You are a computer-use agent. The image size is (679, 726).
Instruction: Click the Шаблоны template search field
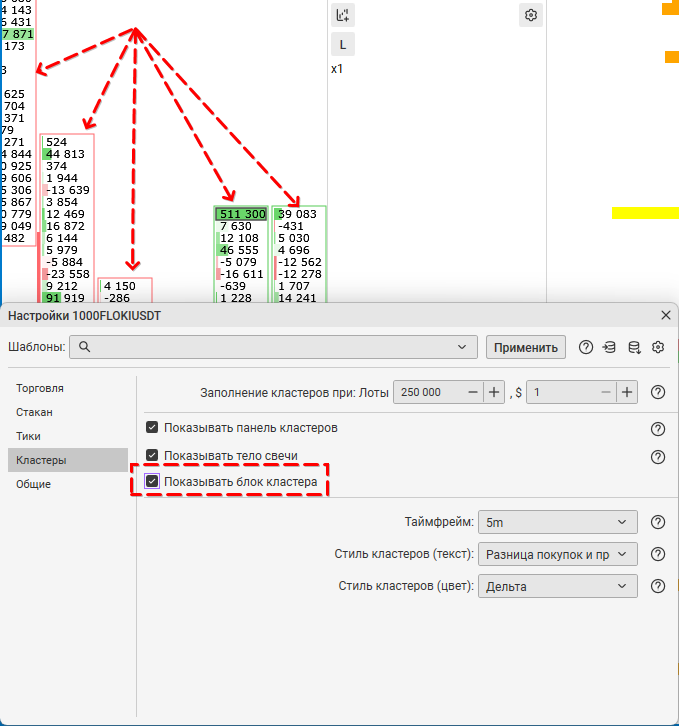point(270,347)
